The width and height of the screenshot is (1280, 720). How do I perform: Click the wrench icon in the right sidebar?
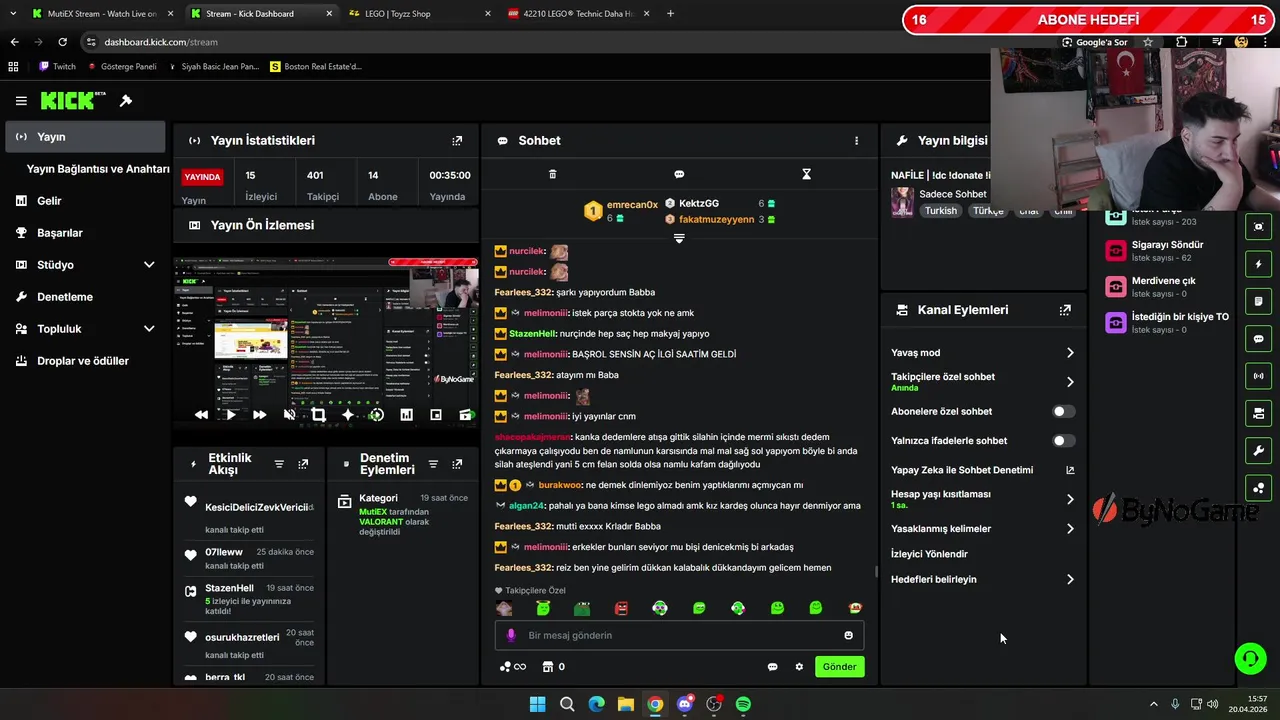pyautogui.click(x=1258, y=451)
